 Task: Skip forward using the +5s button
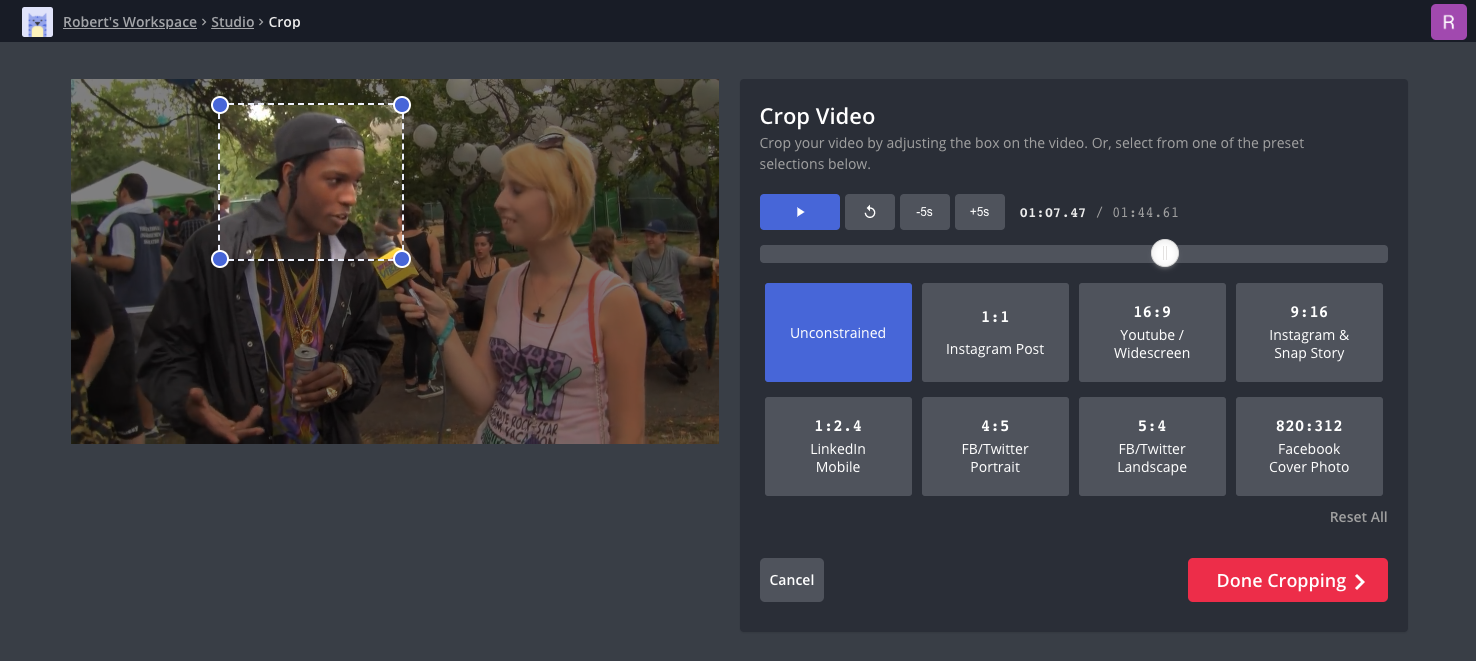pos(979,212)
